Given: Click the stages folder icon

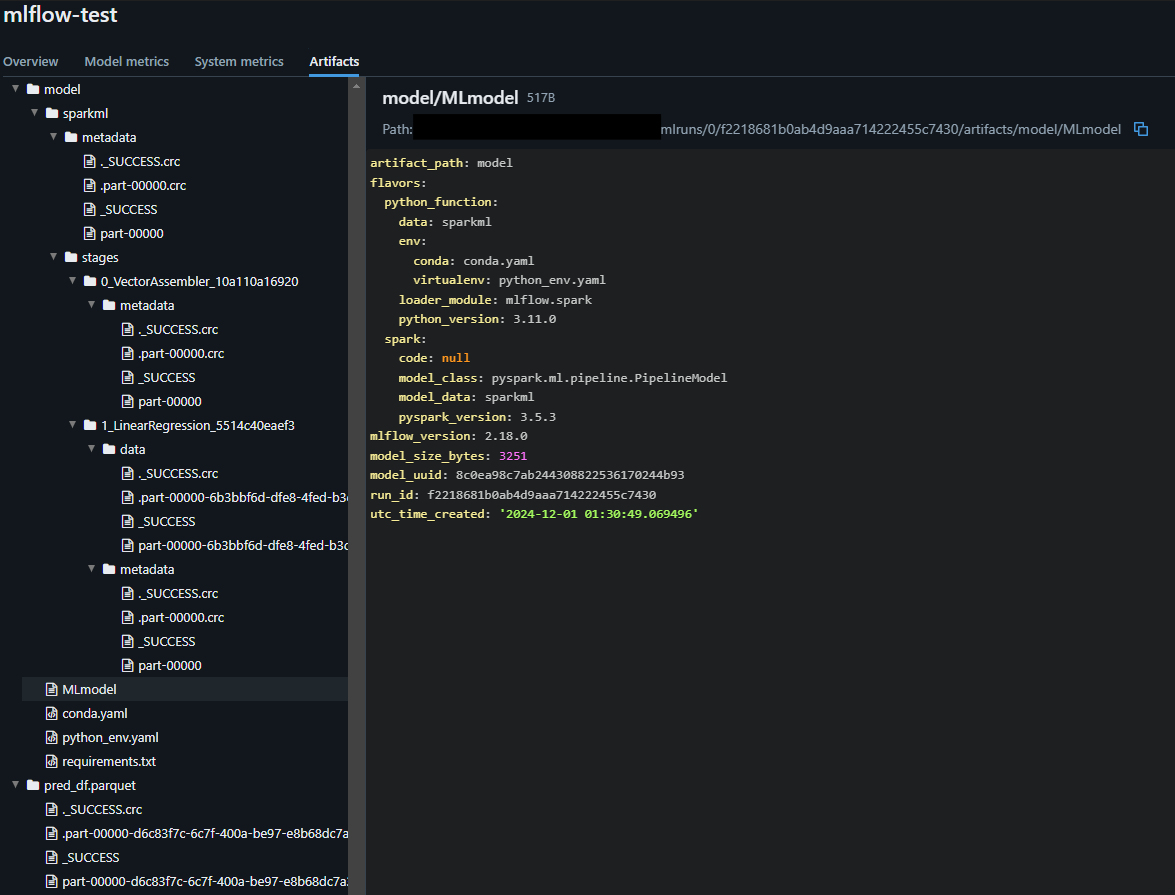Looking at the screenshot, I should (70, 258).
